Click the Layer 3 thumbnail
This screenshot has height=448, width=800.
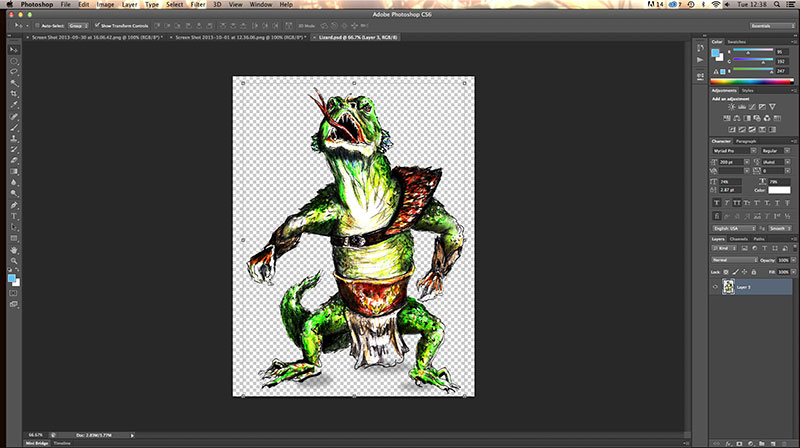[728, 287]
